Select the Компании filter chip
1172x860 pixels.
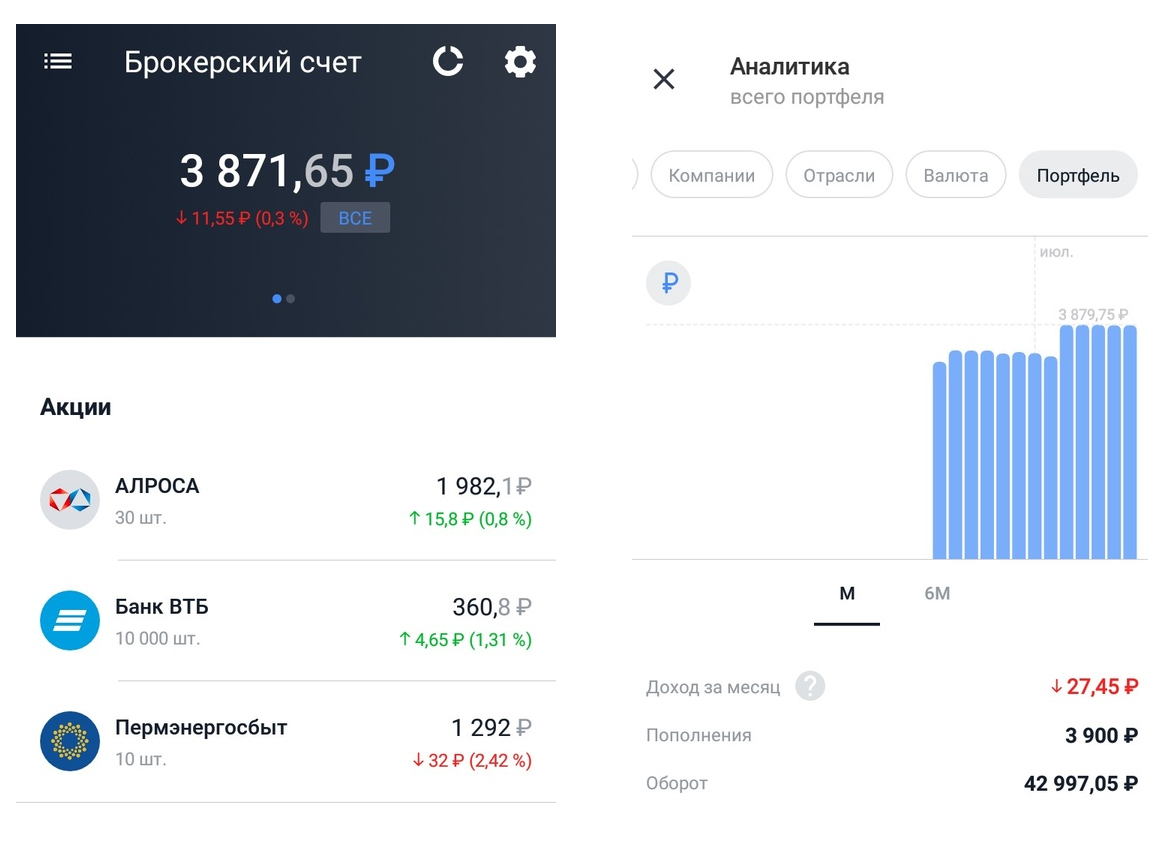coord(712,175)
